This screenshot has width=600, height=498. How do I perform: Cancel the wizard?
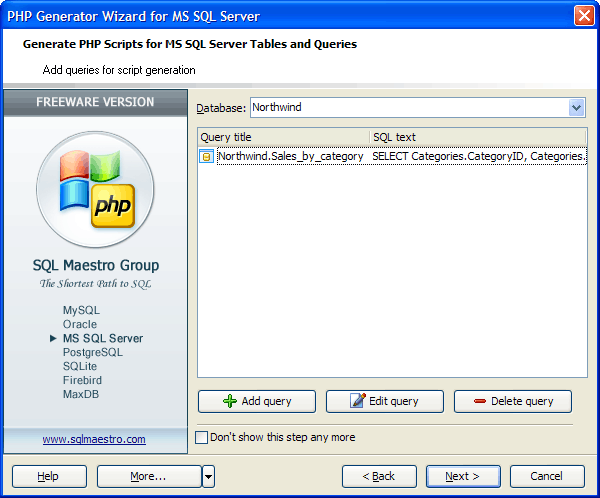click(547, 477)
